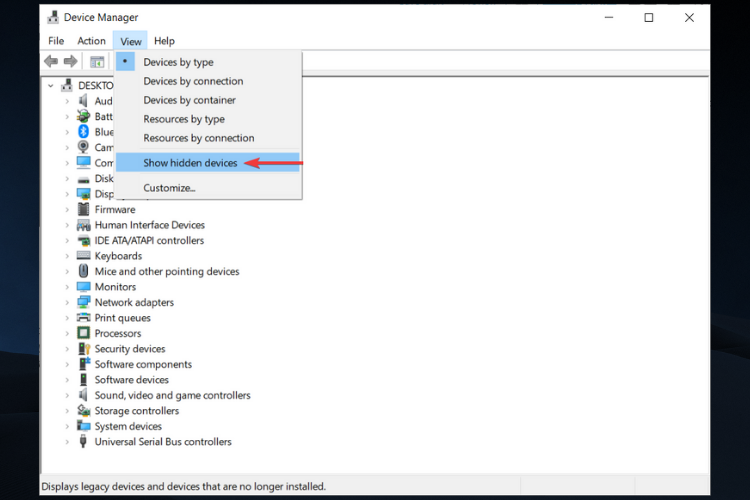750x500 pixels.
Task: Open the File menu
Action: click(56, 41)
